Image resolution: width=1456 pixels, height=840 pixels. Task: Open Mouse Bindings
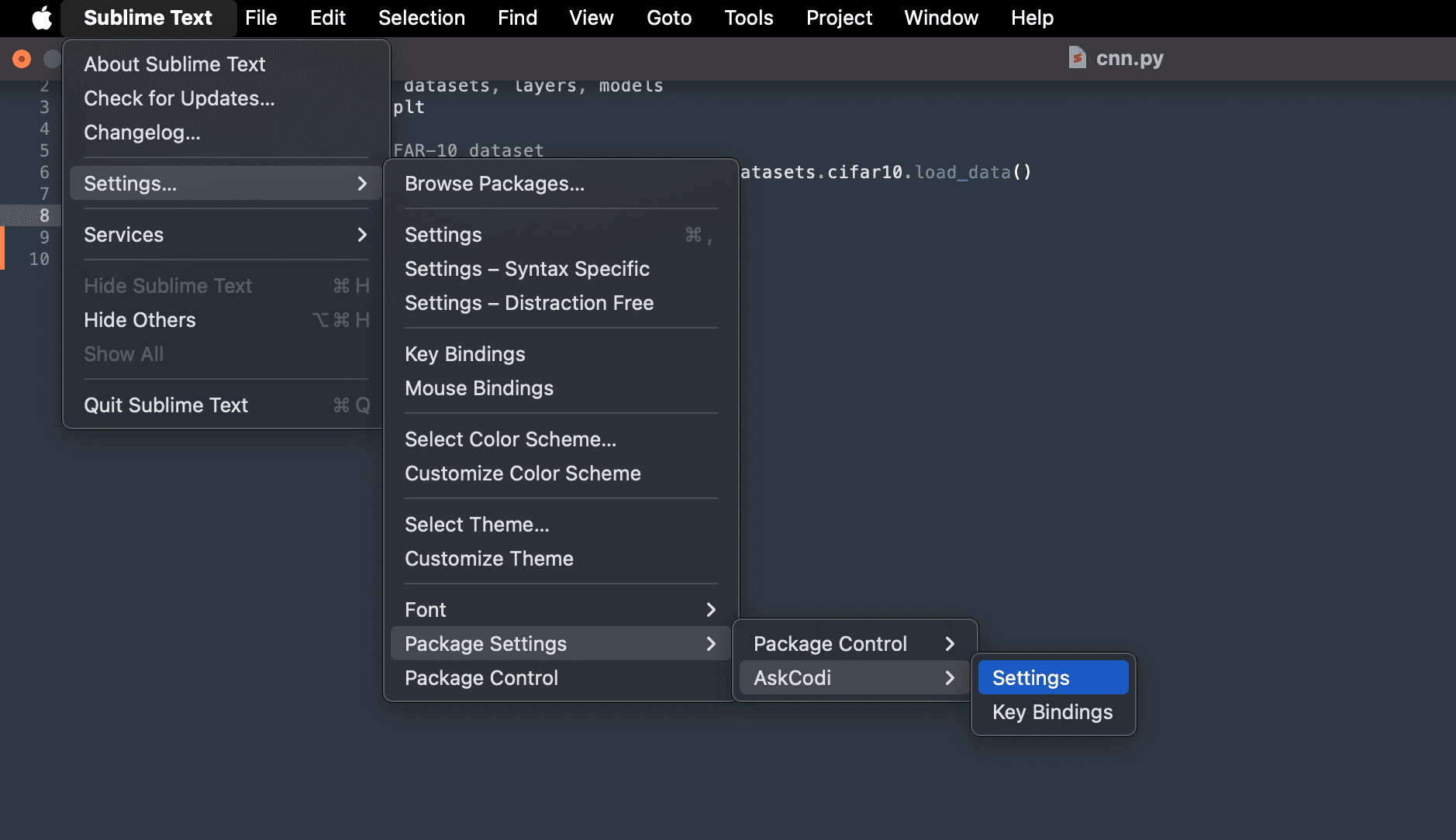point(561,388)
